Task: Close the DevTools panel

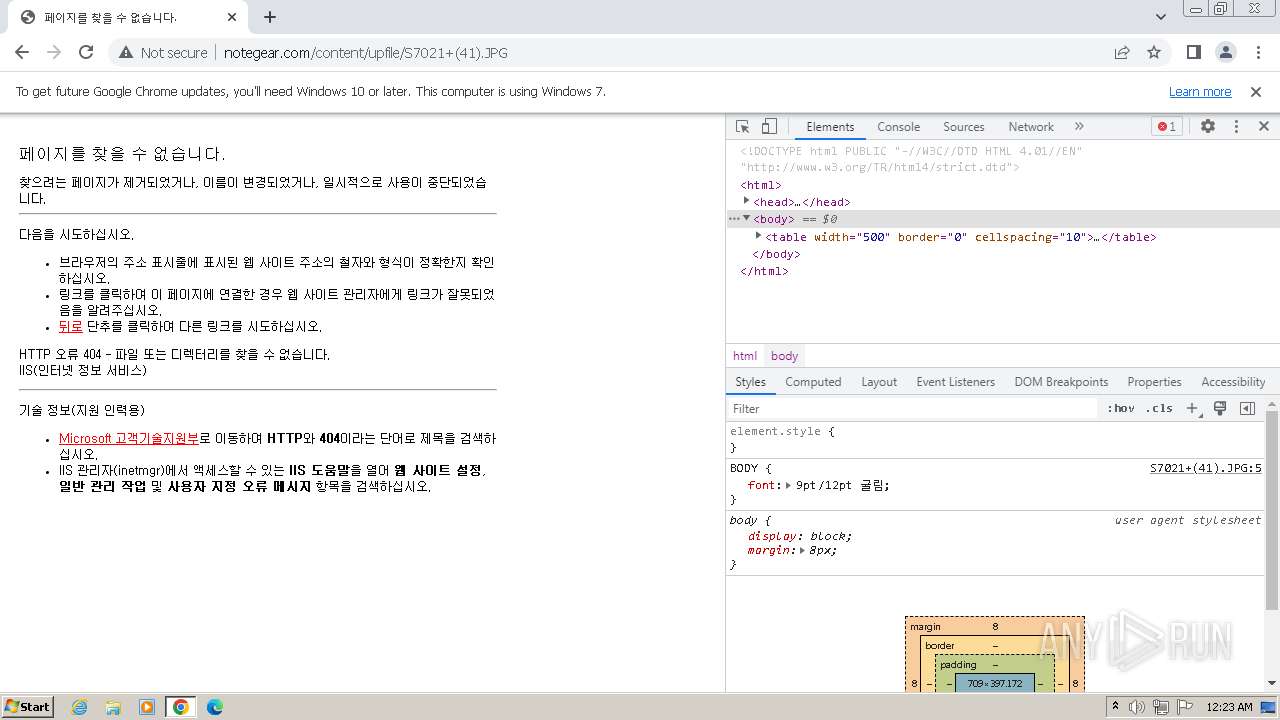Action: coord(1263,127)
